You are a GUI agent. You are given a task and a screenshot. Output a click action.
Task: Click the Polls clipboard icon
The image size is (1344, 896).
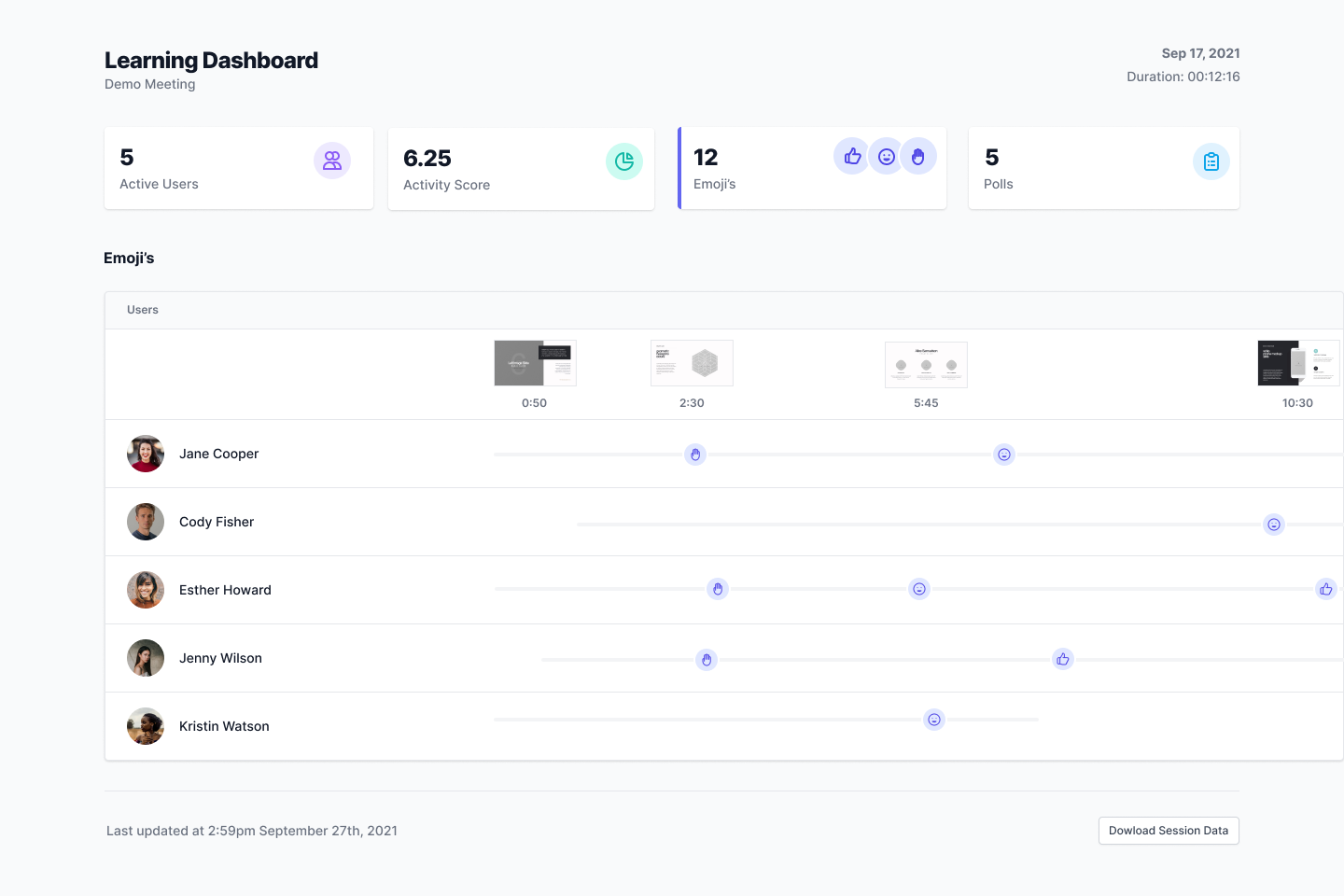[x=1211, y=161]
